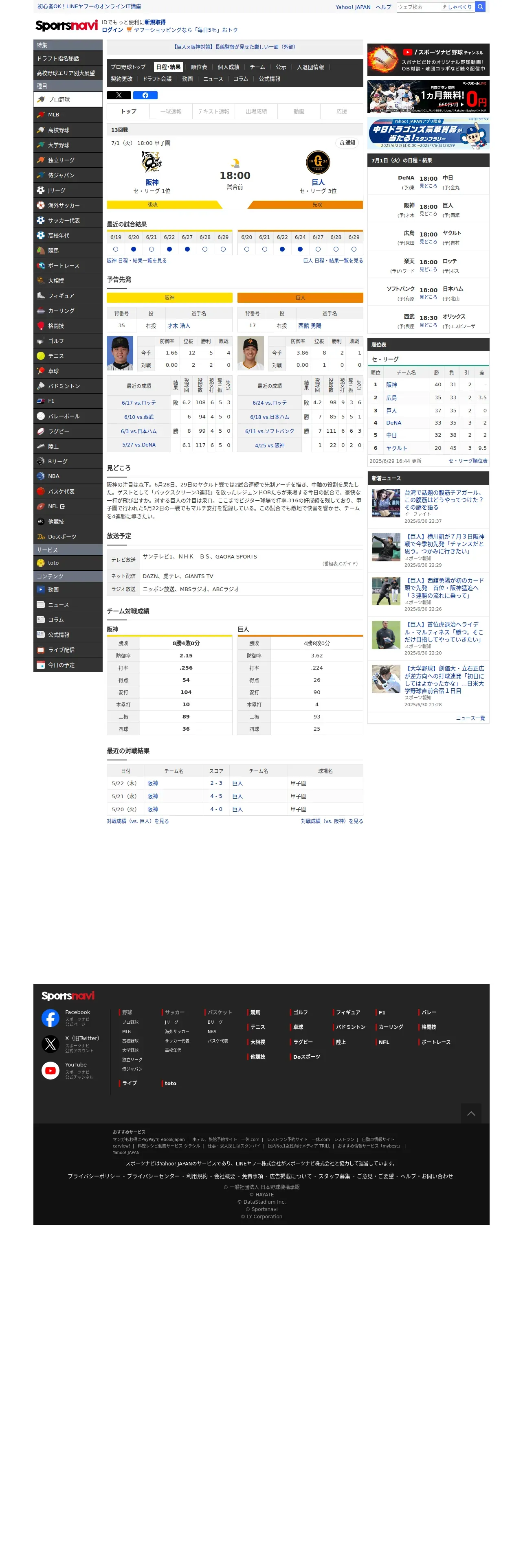Open 今日の予定 in the sidebar
Image resolution: width=523 pixels, height=1568 pixels.
(68, 665)
